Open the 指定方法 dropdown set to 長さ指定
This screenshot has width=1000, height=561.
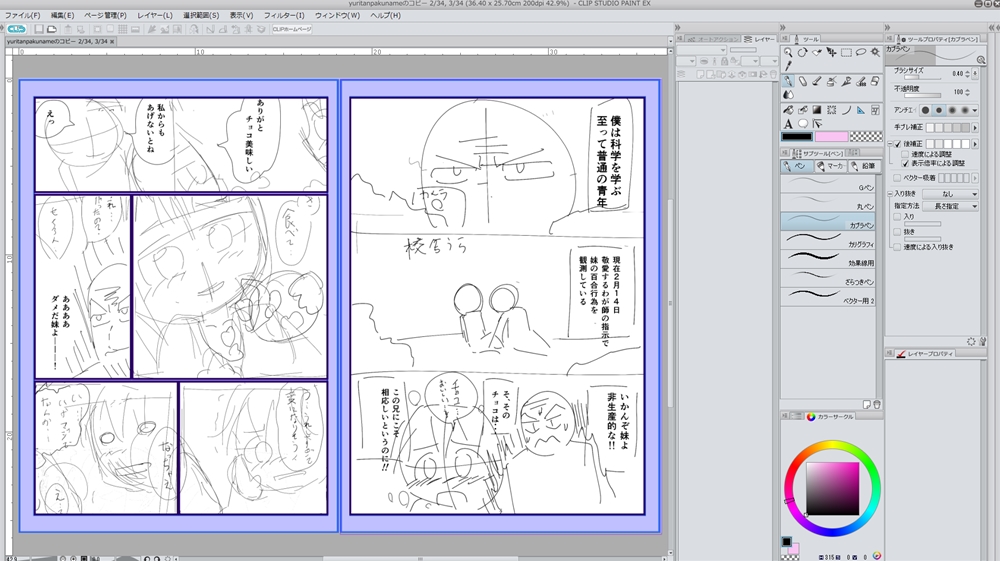pos(950,207)
